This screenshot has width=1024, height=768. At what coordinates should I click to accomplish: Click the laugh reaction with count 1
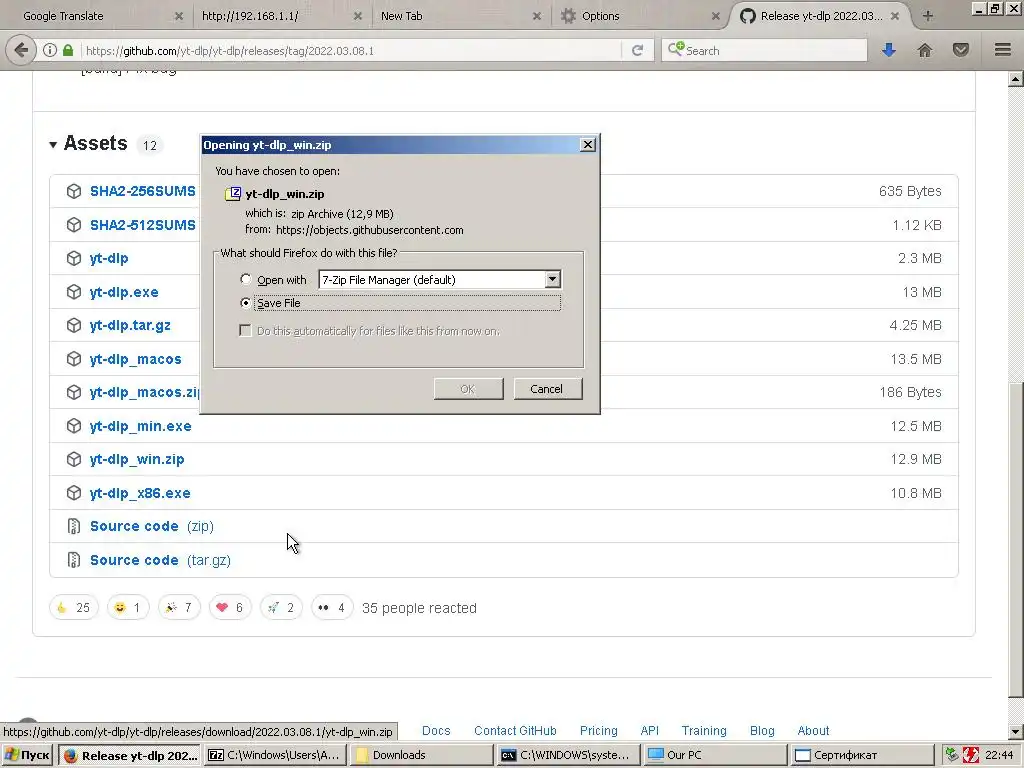point(128,608)
